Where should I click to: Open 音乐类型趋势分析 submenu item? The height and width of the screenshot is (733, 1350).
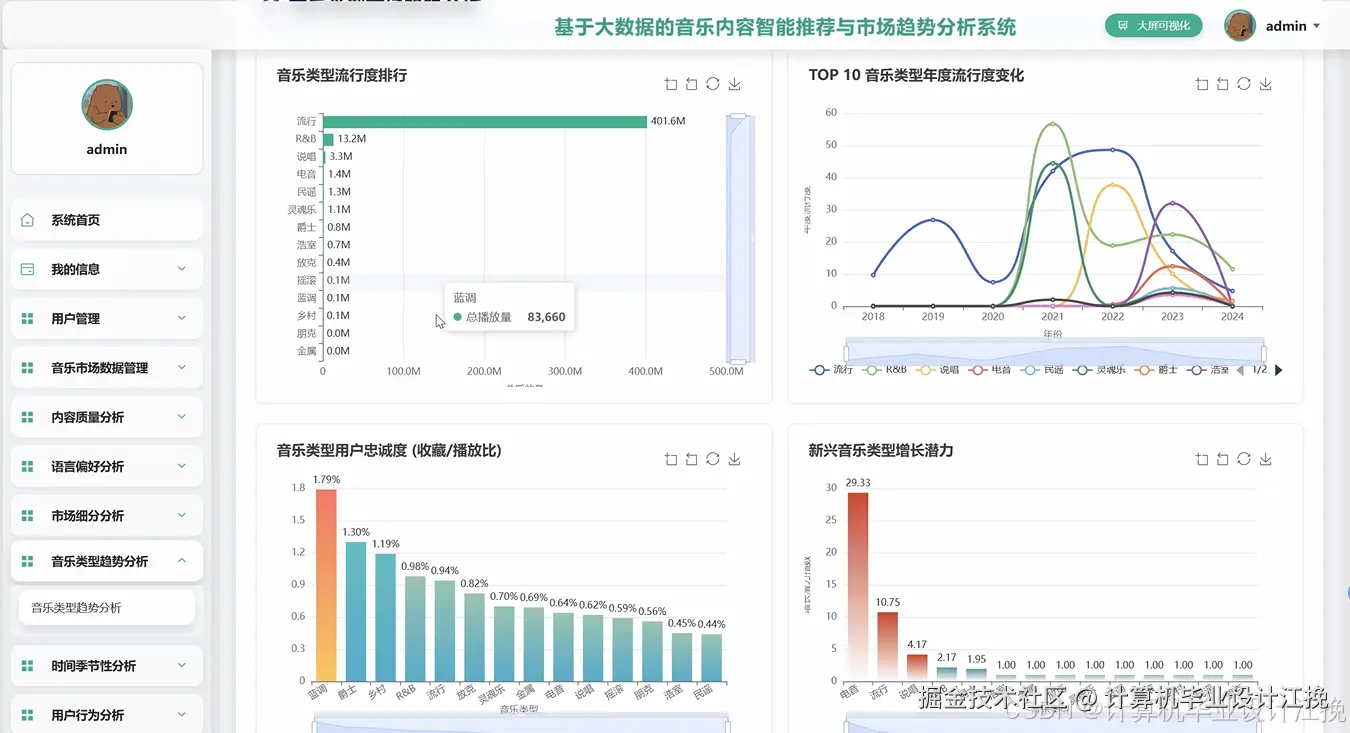pos(107,607)
